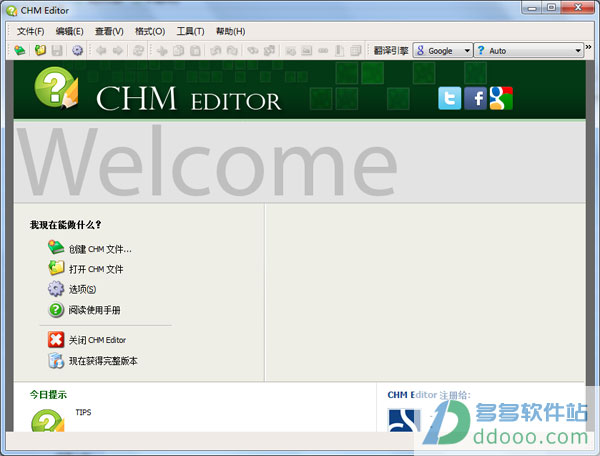This screenshot has height=456, width=600.
Task: Click the 翻译引擎 label
Action: coord(391,50)
